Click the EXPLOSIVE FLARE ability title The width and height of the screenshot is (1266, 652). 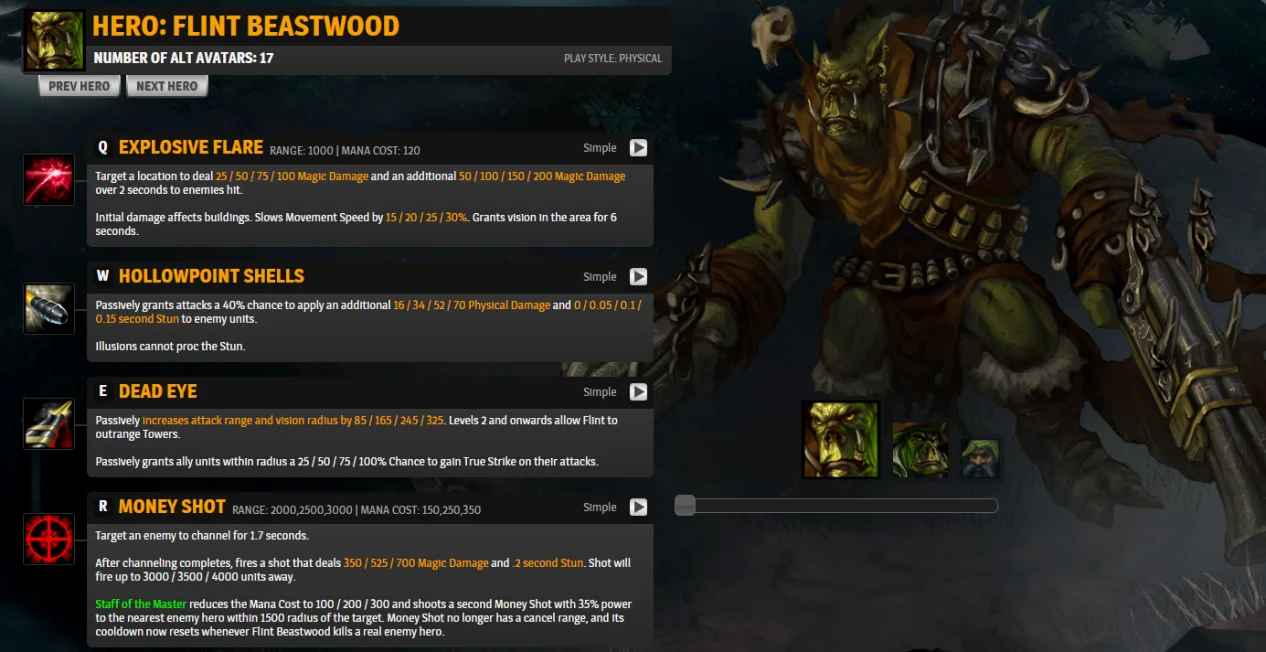tap(191, 148)
